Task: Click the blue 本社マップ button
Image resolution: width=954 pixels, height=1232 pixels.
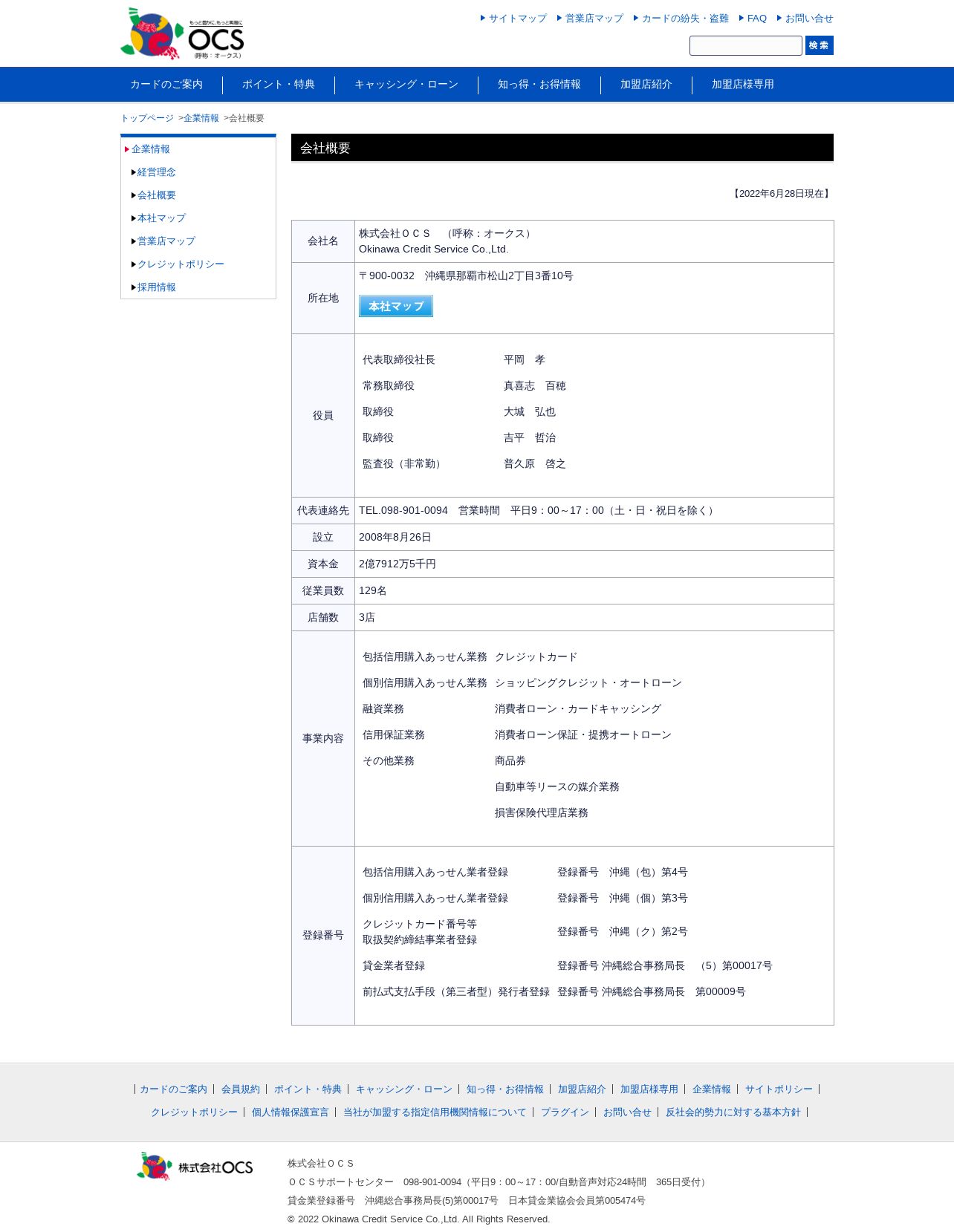Action: tap(396, 306)
